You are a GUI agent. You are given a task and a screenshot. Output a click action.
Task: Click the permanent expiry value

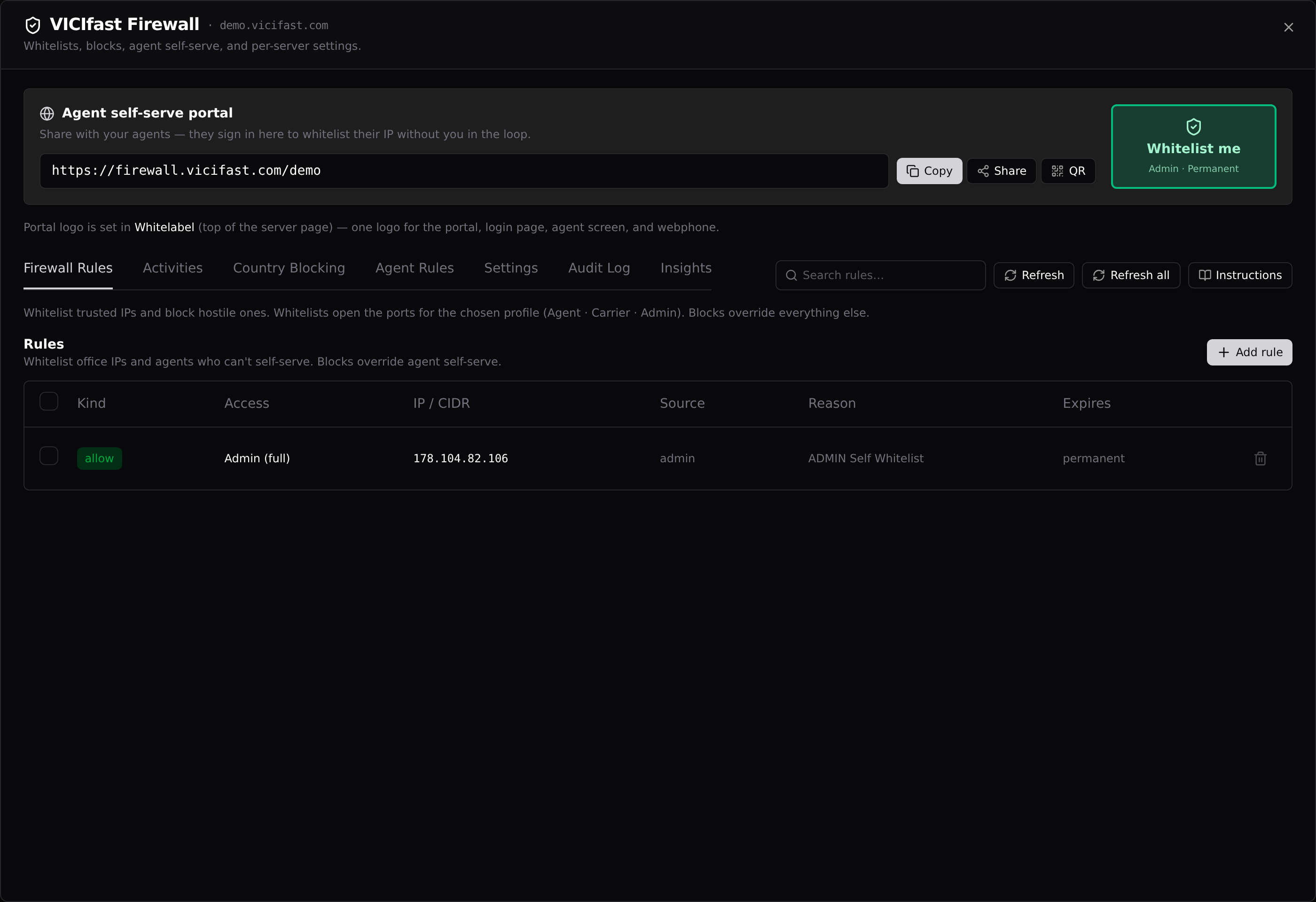click(1094, 459)
